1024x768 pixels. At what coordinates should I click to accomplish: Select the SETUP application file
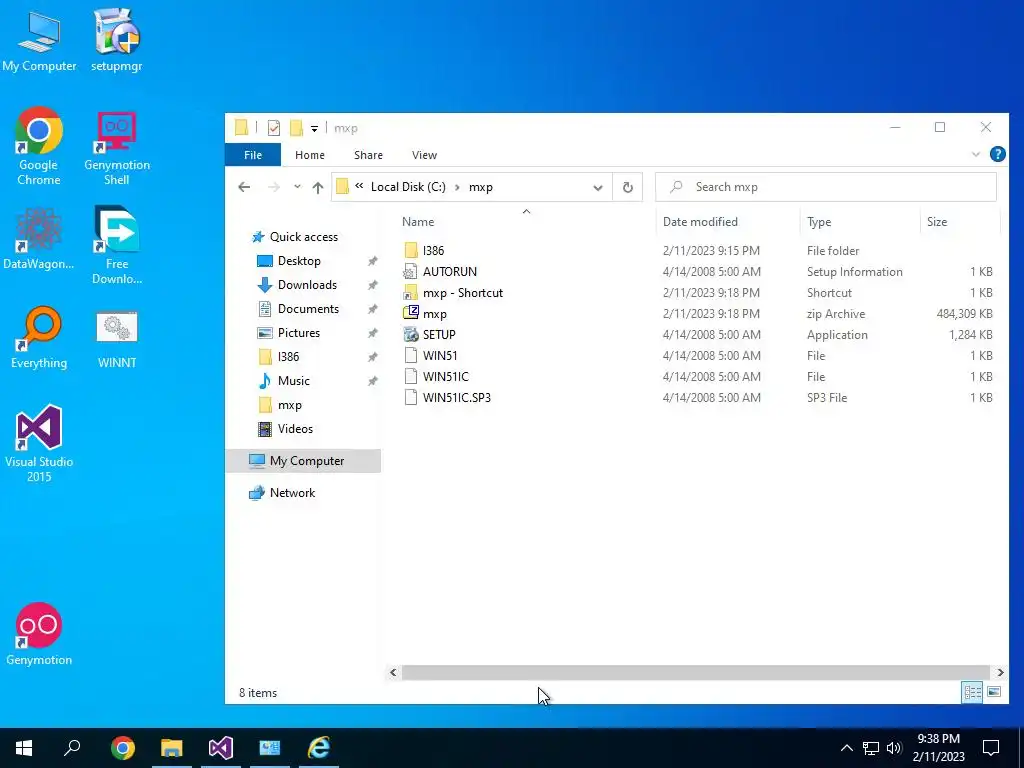(439, 334)
